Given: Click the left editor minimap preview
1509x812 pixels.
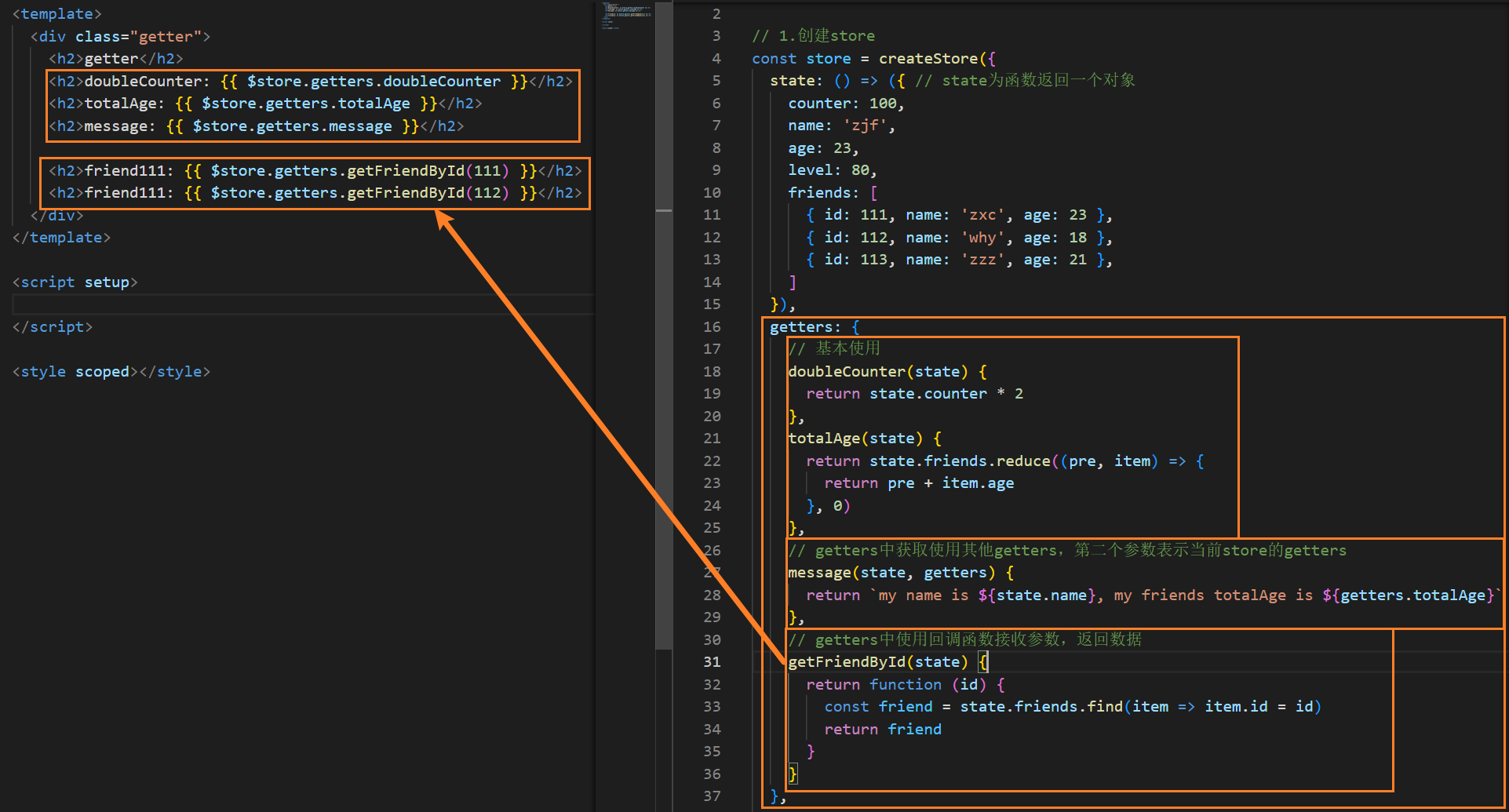Looking at the screenshot, I should [x=627, y=16].
